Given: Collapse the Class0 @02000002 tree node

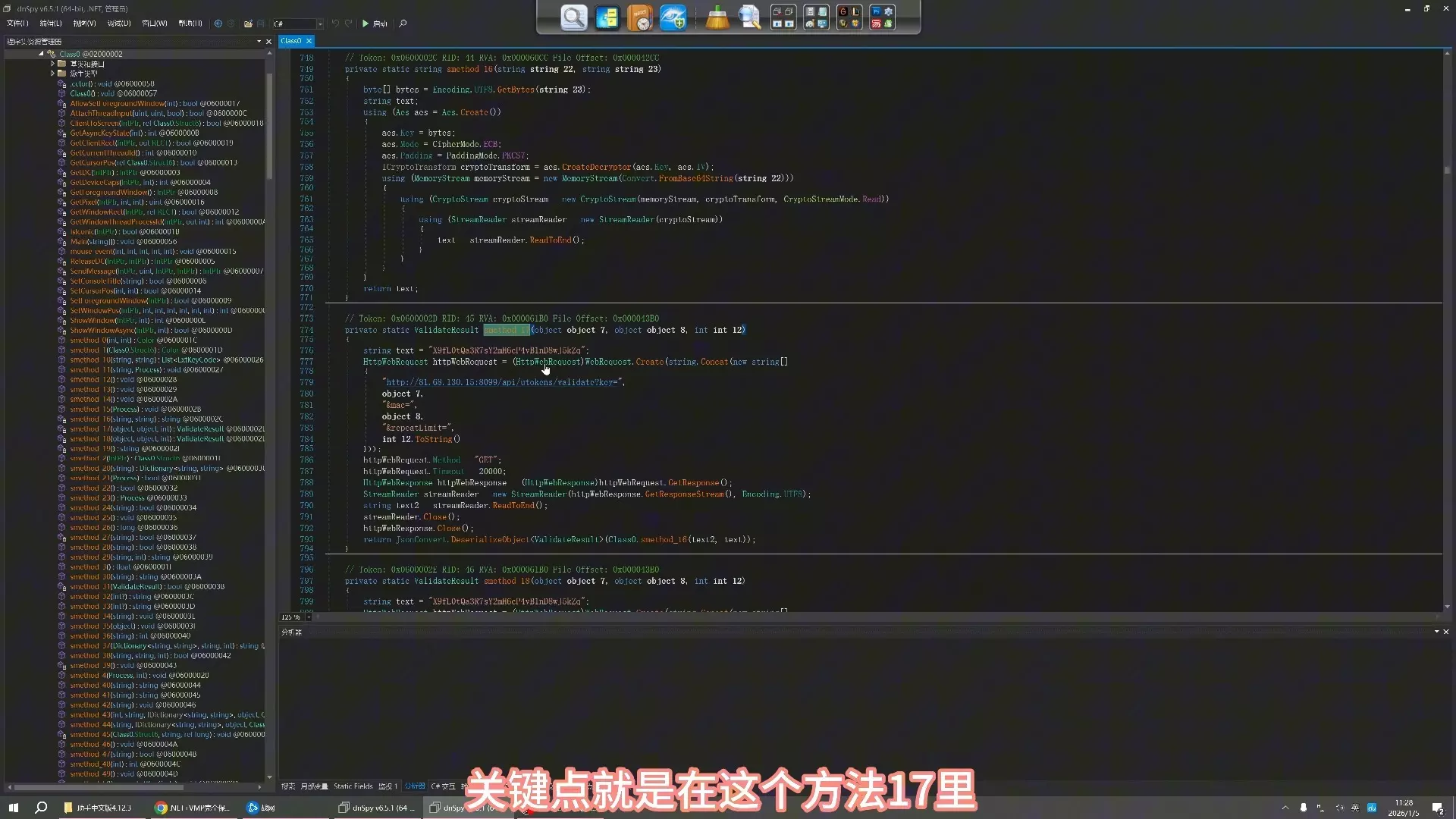Looking at the screenshot, I should (x=41, y=54).
